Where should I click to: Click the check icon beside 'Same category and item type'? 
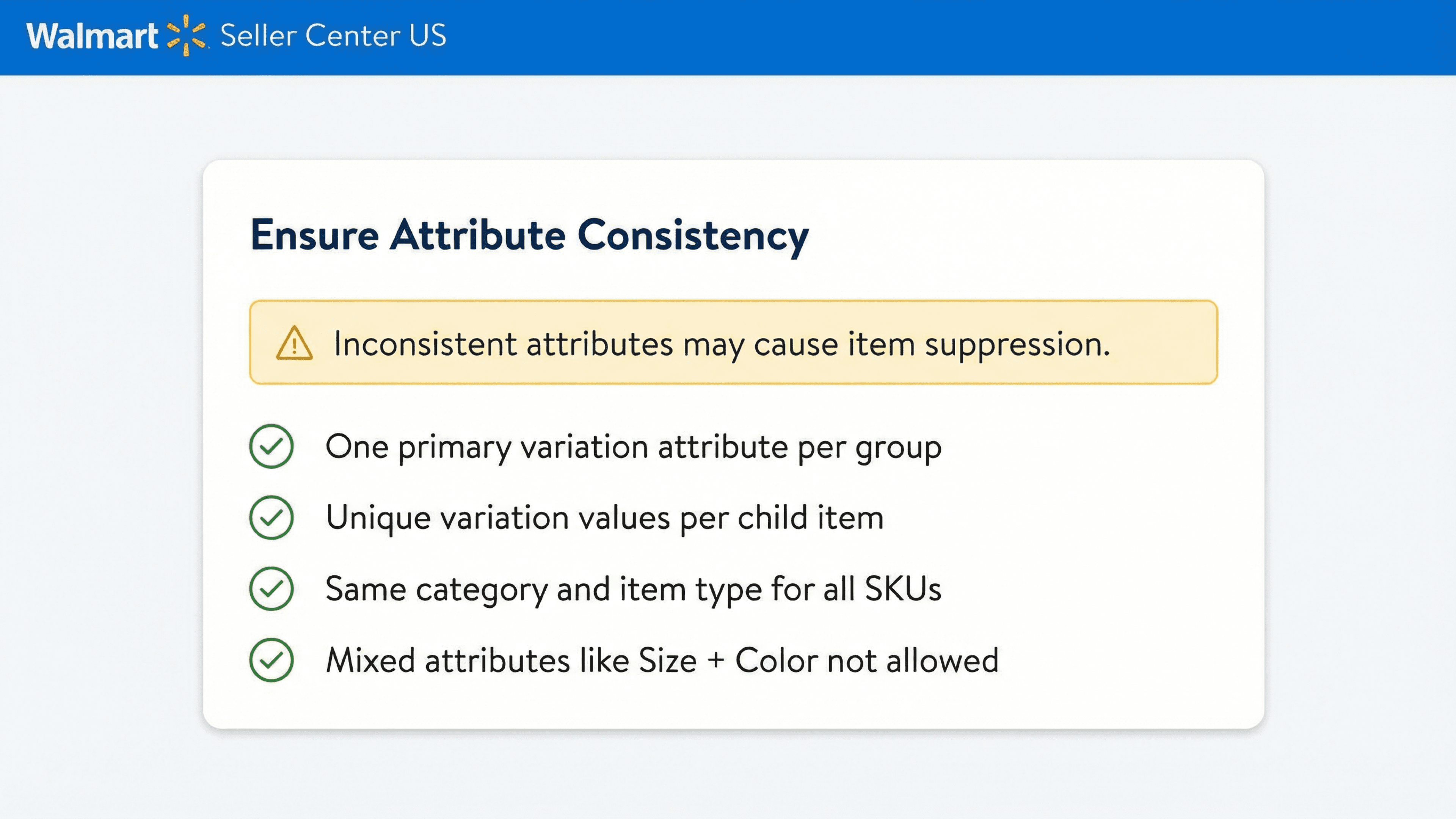tap(271, 589)
